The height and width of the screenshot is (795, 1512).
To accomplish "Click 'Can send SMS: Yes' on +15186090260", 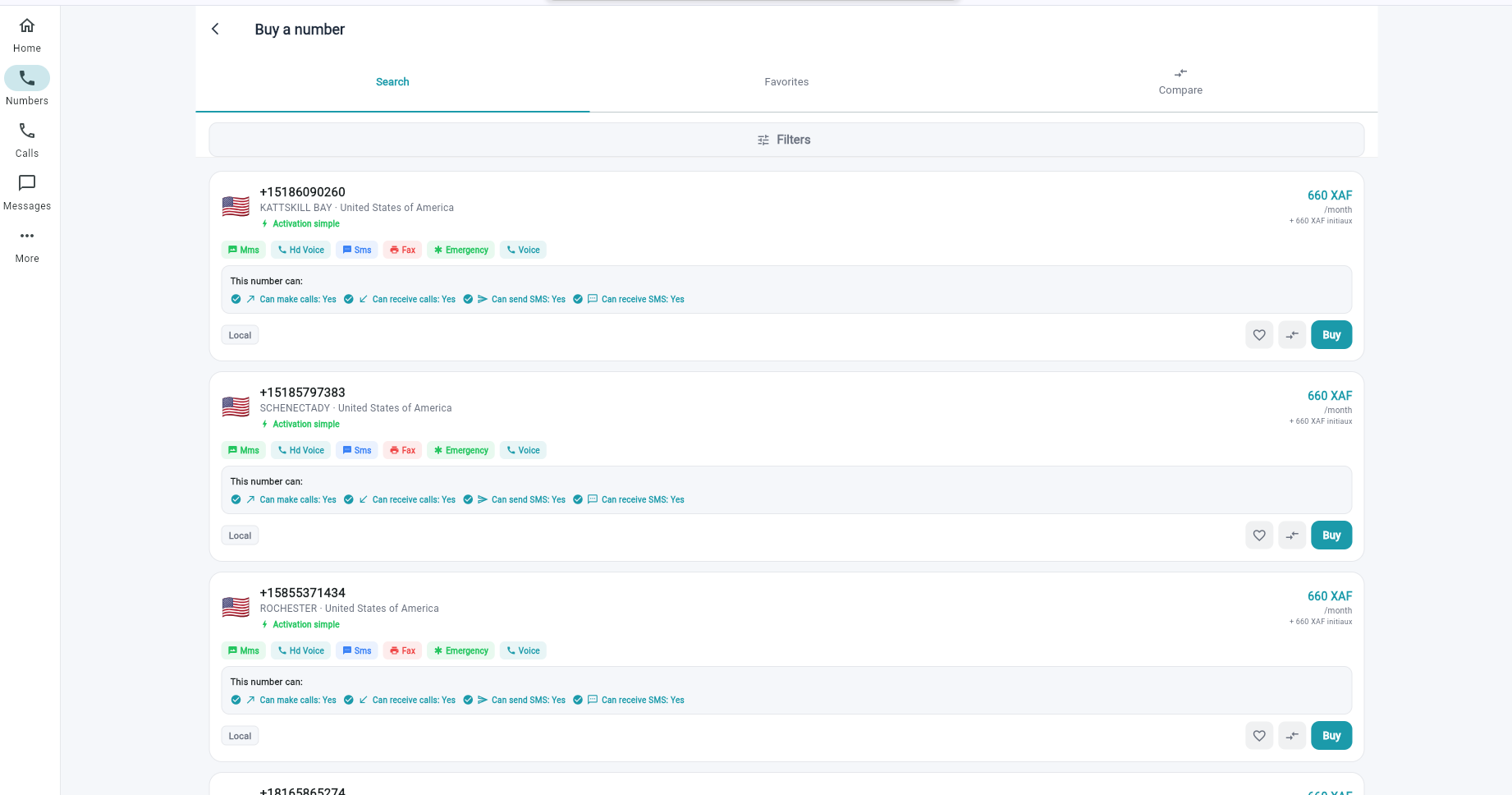I will 529,299.
